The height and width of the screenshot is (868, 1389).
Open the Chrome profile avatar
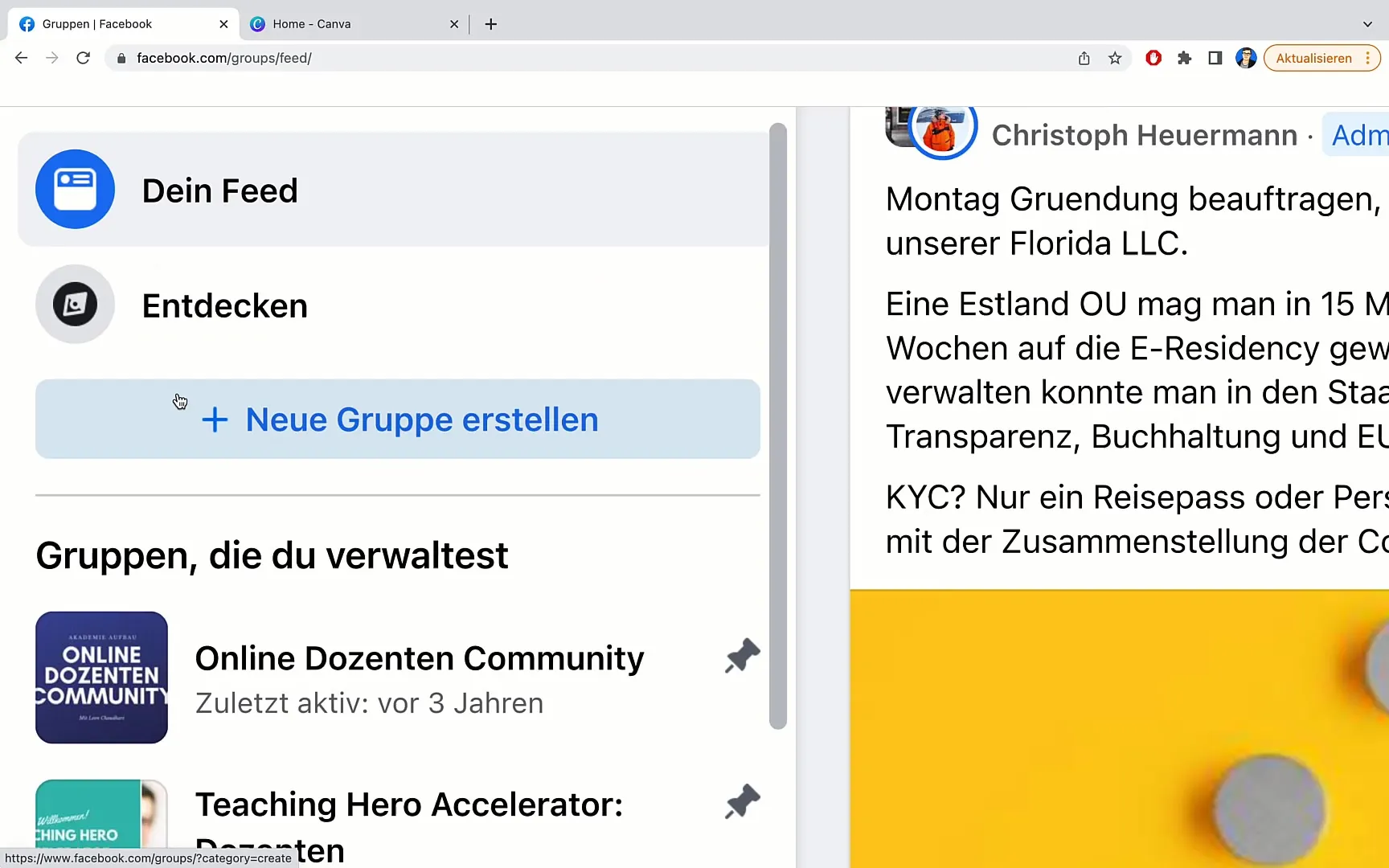pyautogui.click(x=1246, y=58)
